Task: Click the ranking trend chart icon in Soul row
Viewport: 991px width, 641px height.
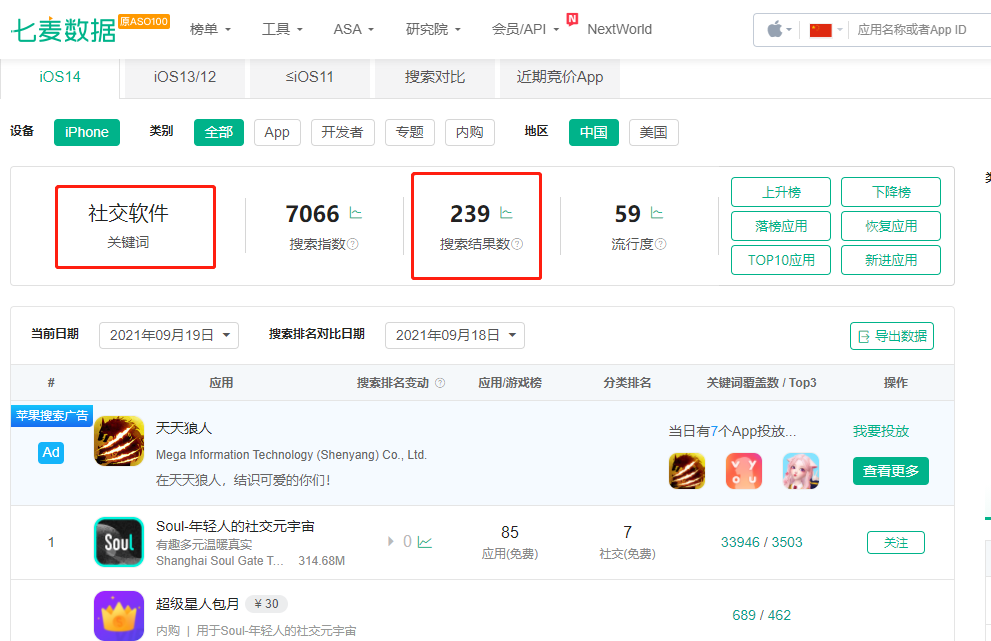Action: (425, 542)
